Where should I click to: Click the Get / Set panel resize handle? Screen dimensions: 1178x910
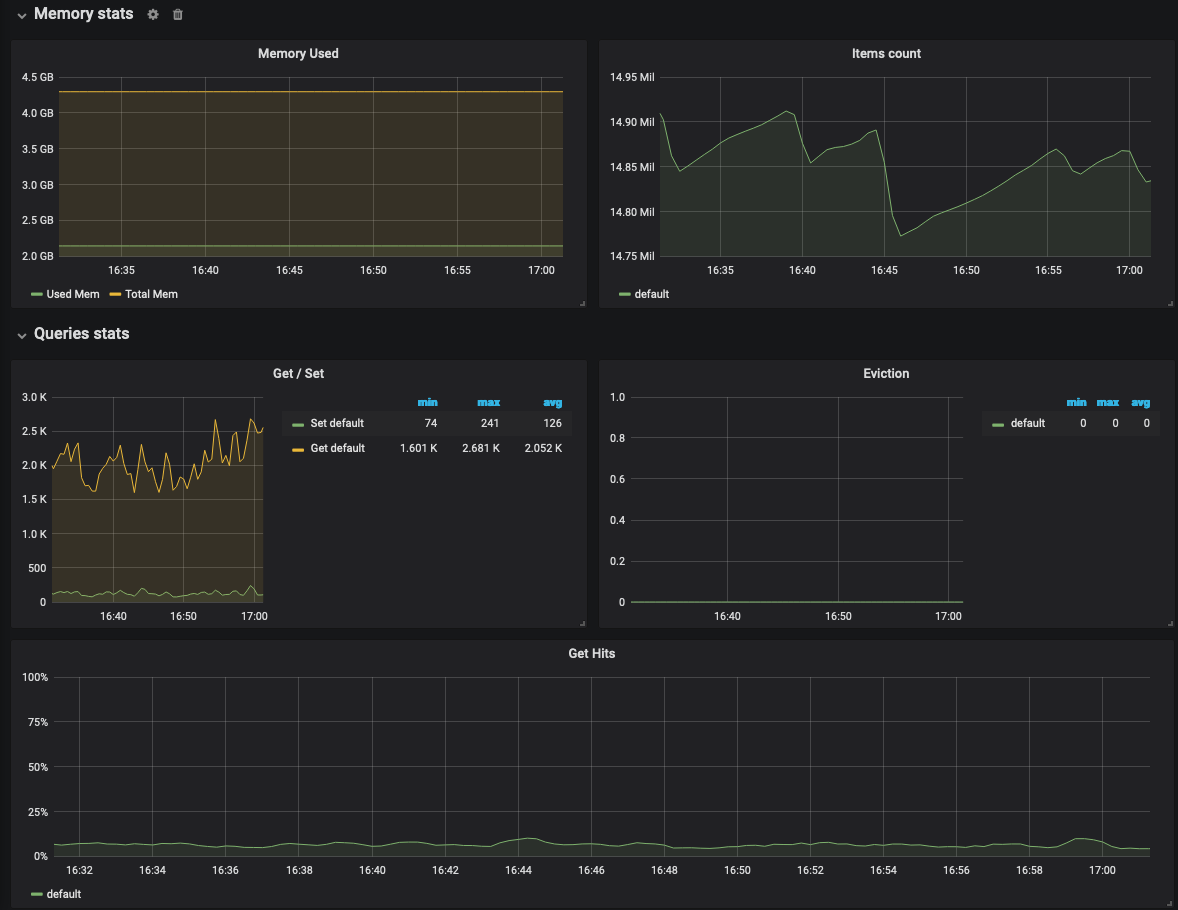[x=582, y=623]
